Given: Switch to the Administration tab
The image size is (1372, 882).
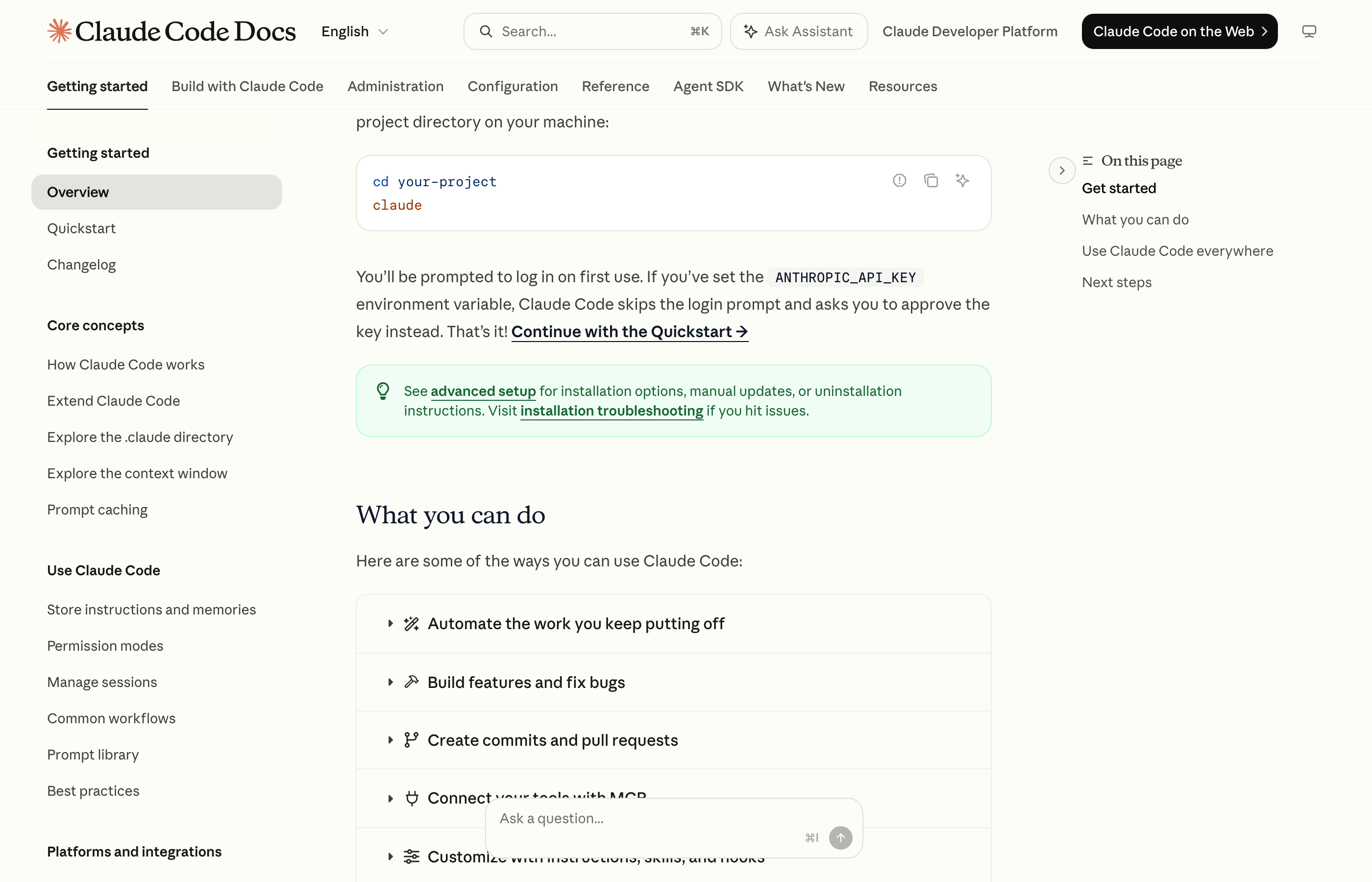Looking at the screenshot, I should (395, 86).
